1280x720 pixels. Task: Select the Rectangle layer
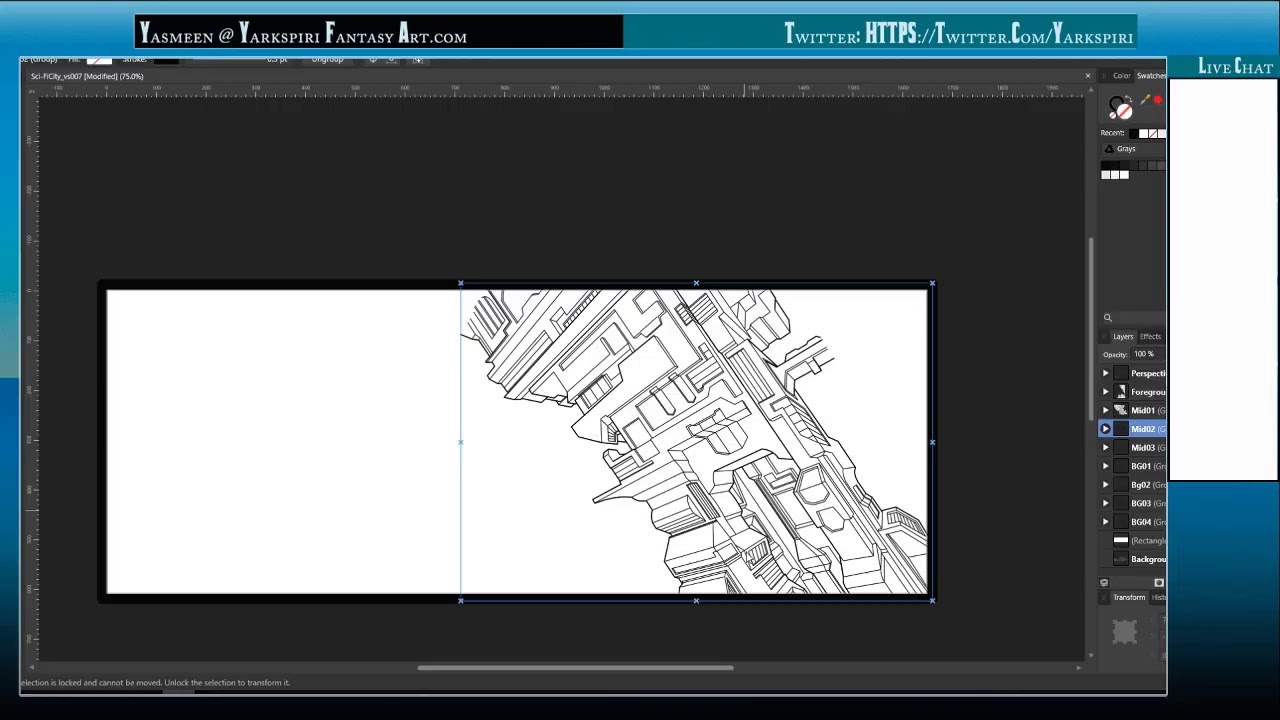pos(1133,540)
